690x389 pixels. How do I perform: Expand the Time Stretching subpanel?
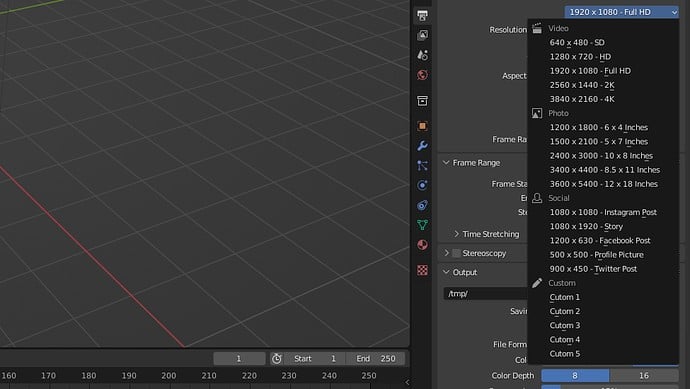pos(456,234)
